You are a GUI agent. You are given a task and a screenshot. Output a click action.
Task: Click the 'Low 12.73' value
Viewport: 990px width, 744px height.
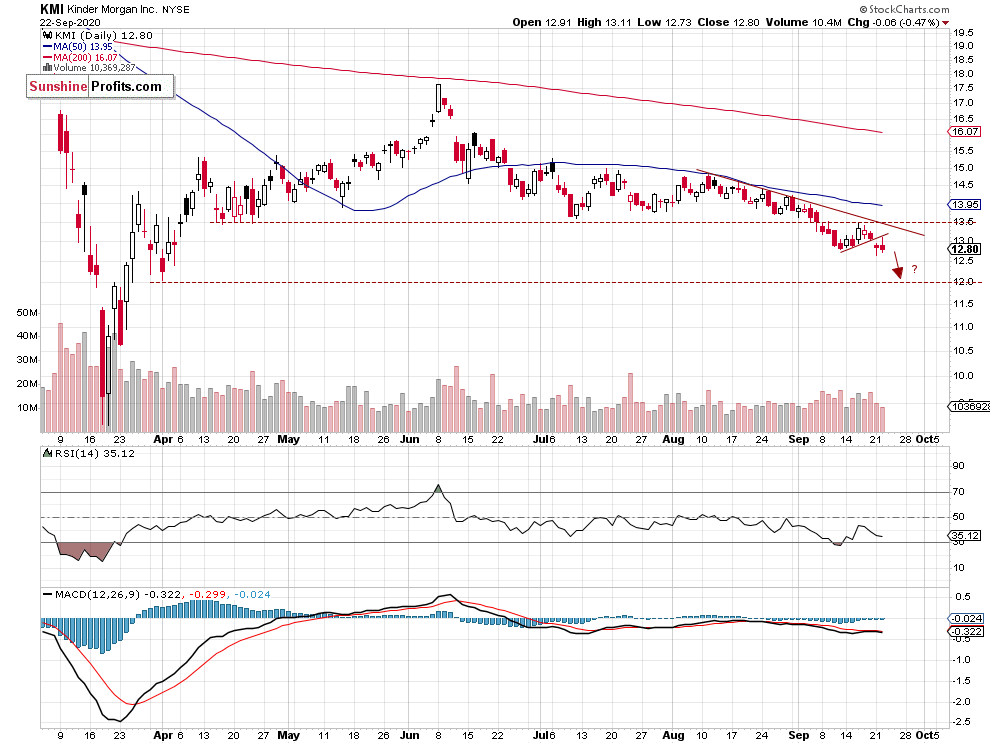click(x=664, y=22)
